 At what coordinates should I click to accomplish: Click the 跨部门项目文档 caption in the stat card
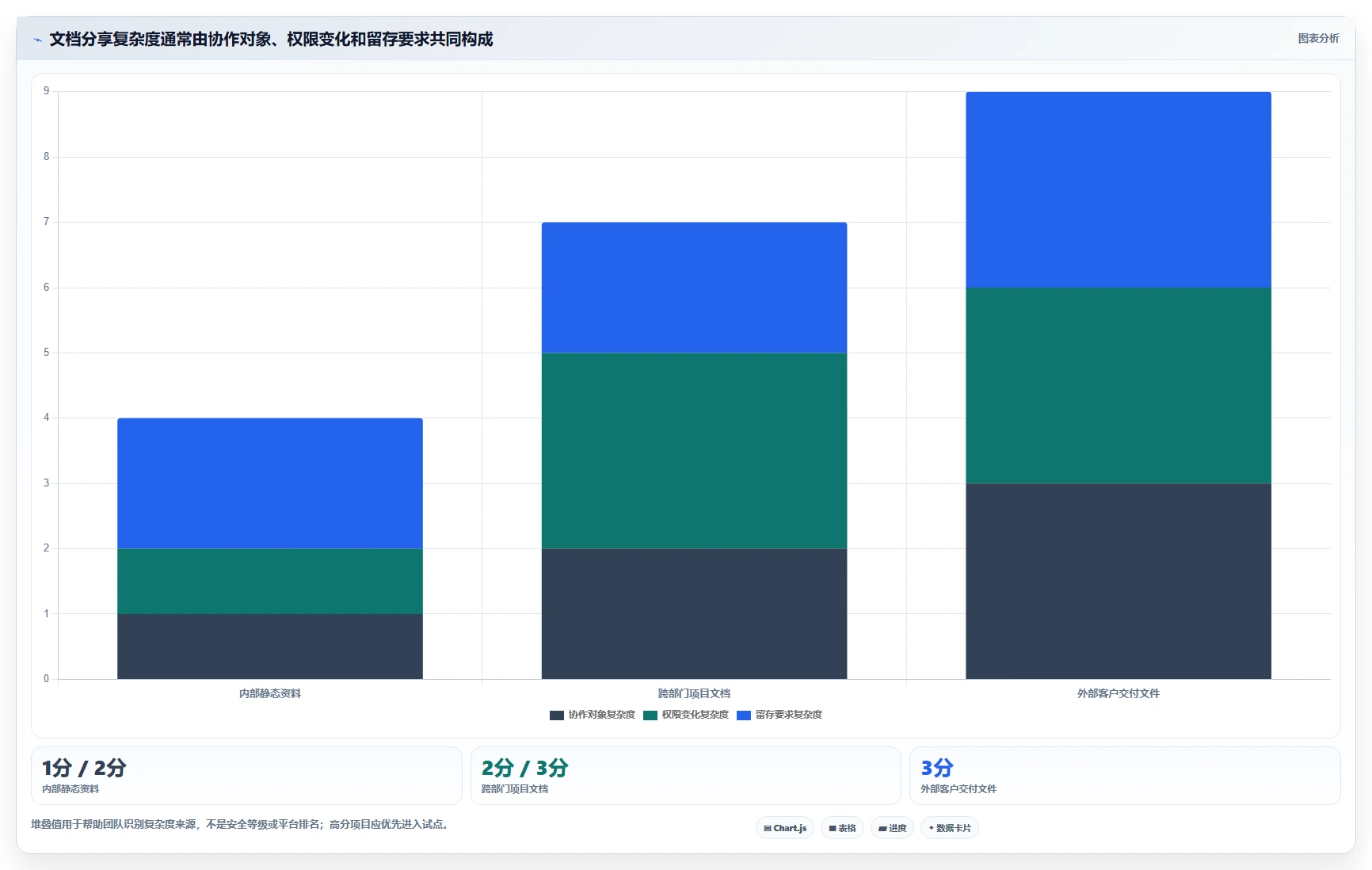pos(515,789)
